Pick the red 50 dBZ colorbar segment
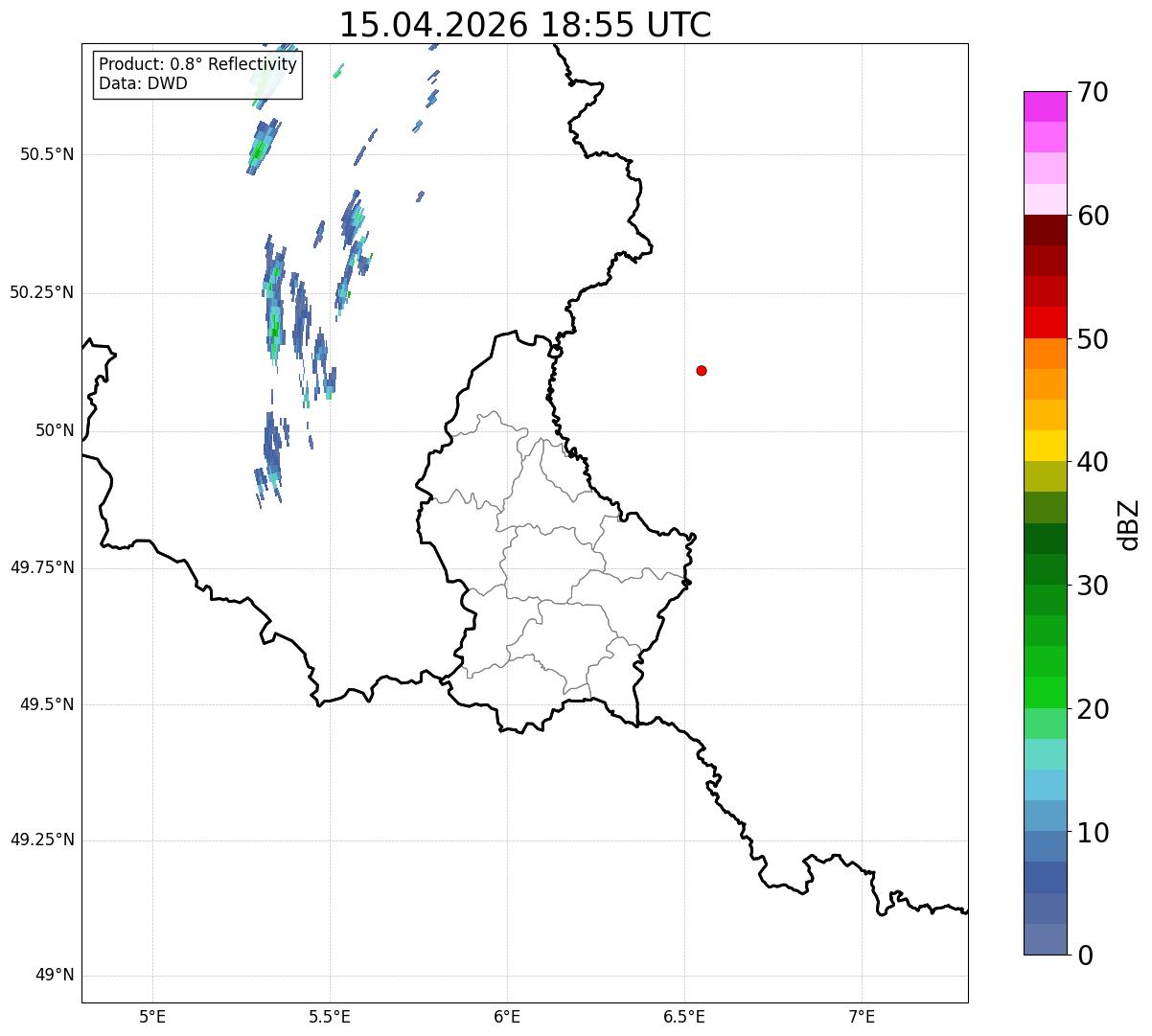Image resolution: width=1152 pixels, height=1036 pixels. click(x=1045, y=322)
